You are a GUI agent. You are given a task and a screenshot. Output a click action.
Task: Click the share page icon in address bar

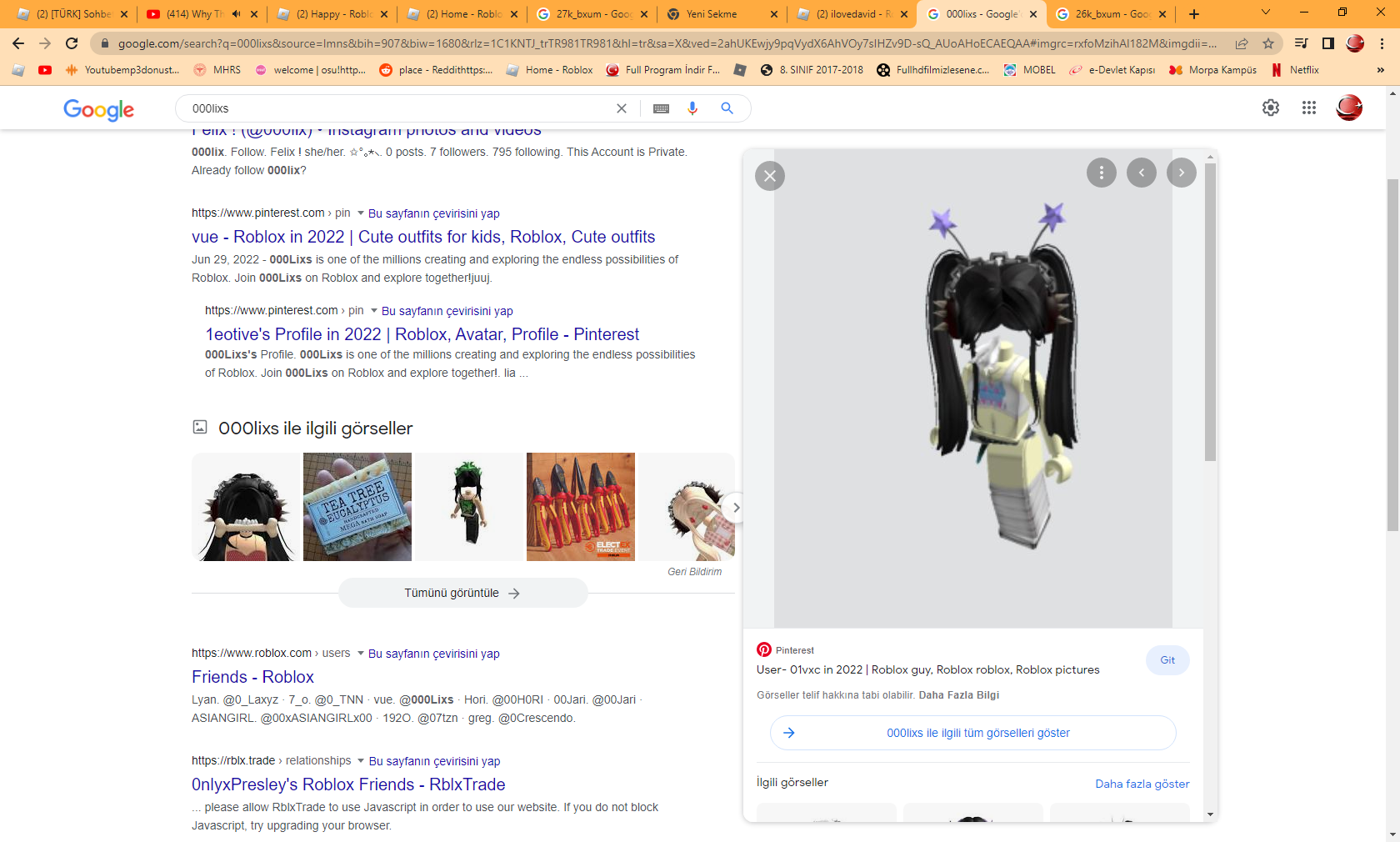(x=1242, y=43)
